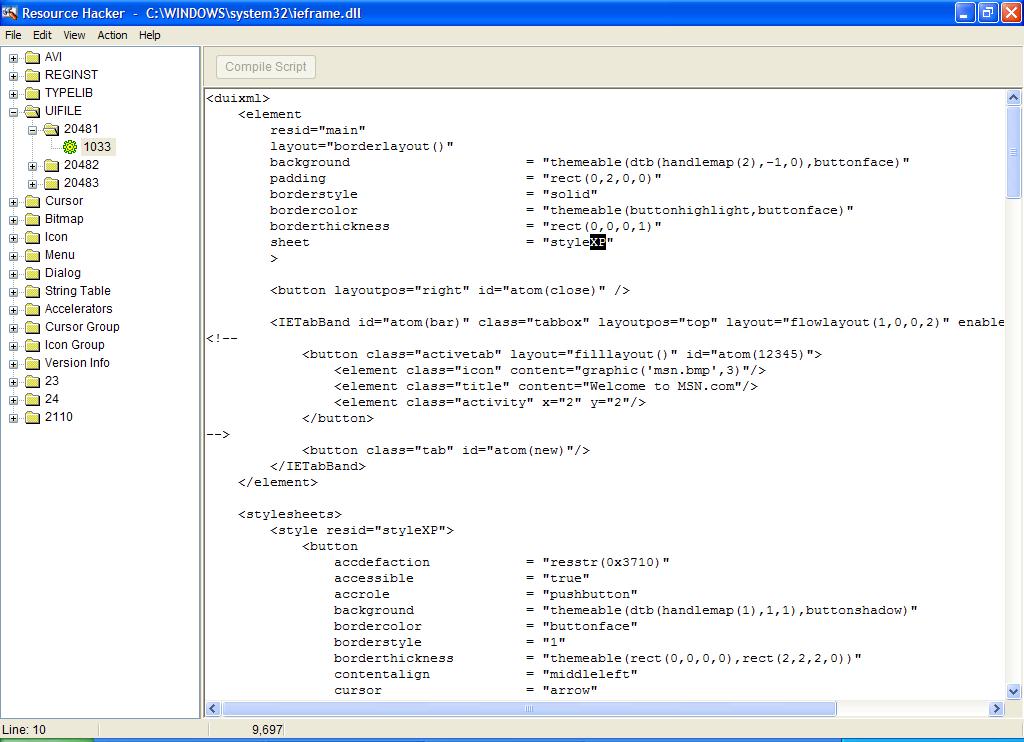1024x742 pixels.
Task: Open the View menu
Action: (x=74, y=35)
